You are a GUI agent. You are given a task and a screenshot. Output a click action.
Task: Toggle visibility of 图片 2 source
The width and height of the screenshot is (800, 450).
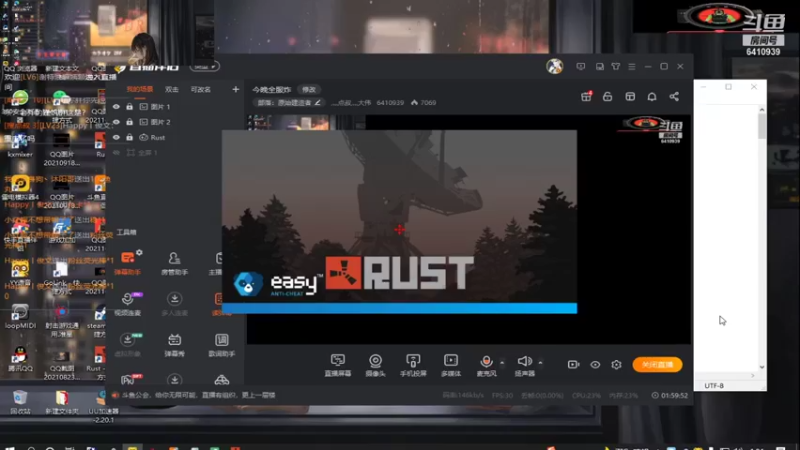pyautogui.click(x=116, y=122)
